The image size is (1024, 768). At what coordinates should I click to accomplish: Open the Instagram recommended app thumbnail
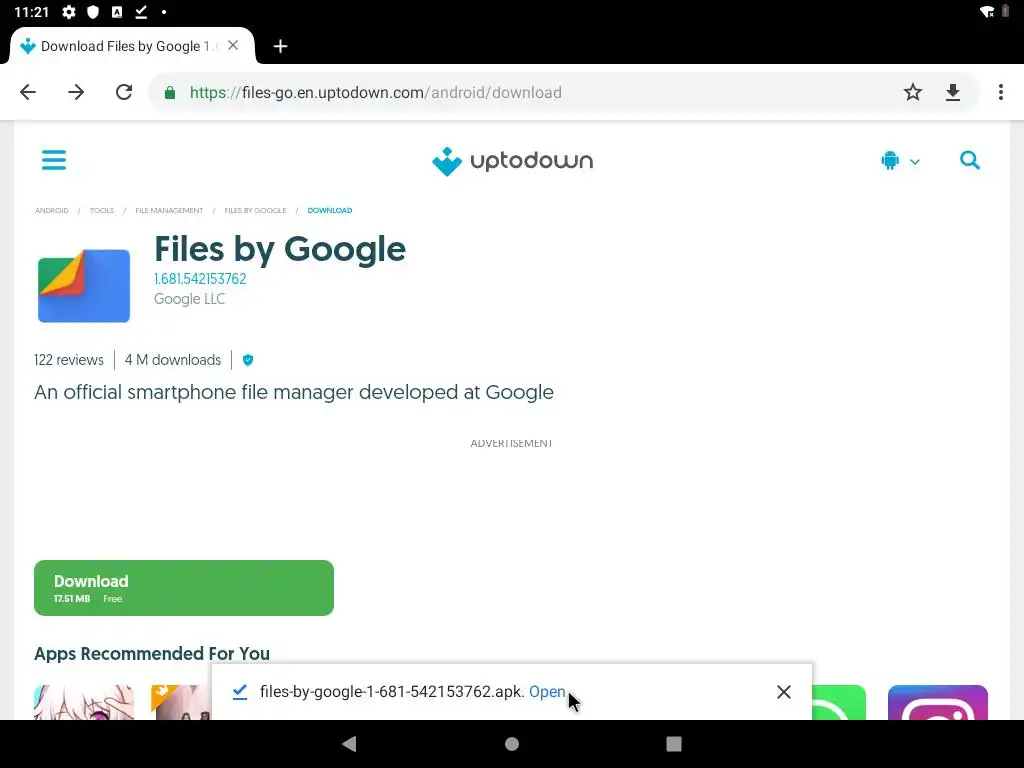coord(938,703)
